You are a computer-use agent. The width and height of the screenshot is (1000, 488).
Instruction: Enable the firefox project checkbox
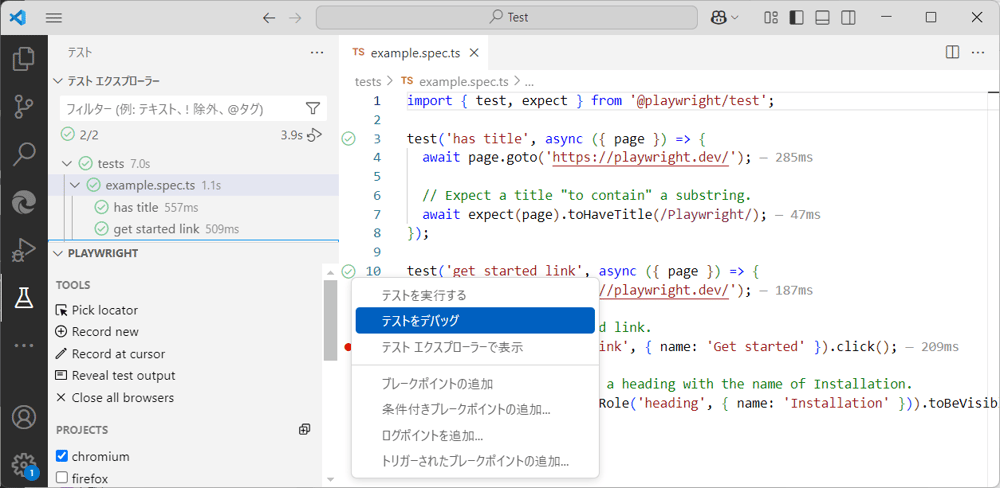pyautogui.click(x=62, y=477)
